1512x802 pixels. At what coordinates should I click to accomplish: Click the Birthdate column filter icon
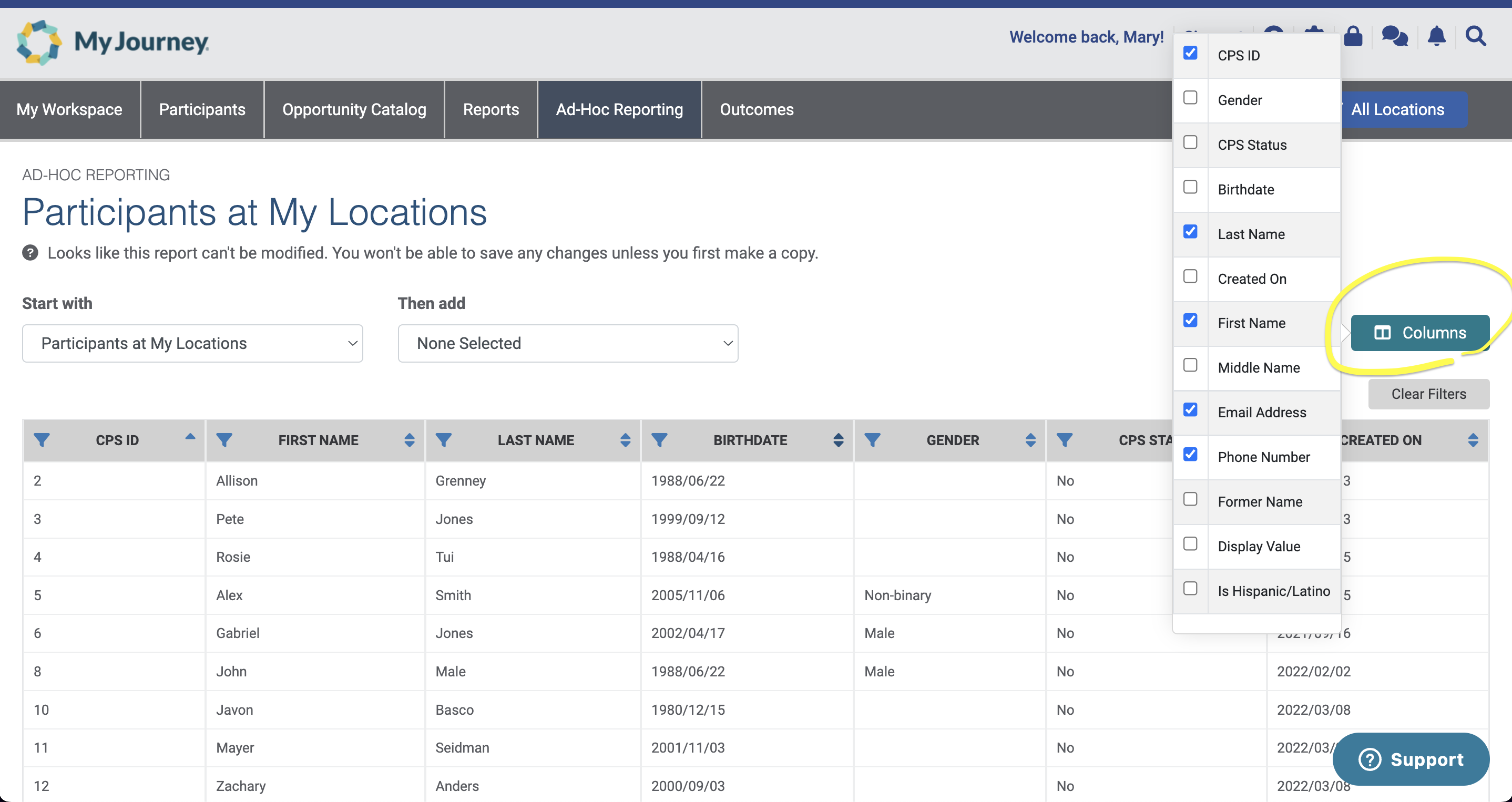pos(659,440)
